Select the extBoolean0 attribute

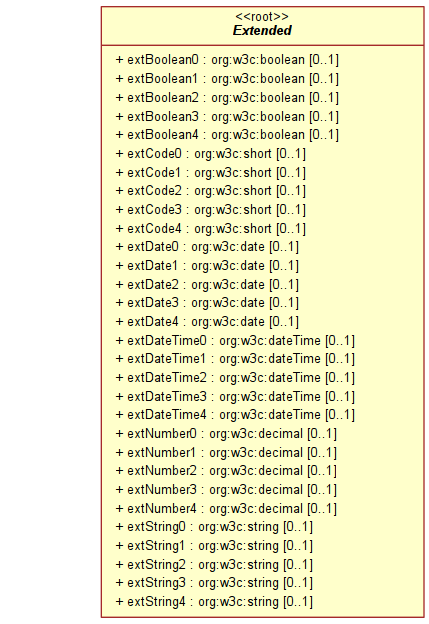click(227, 60)
